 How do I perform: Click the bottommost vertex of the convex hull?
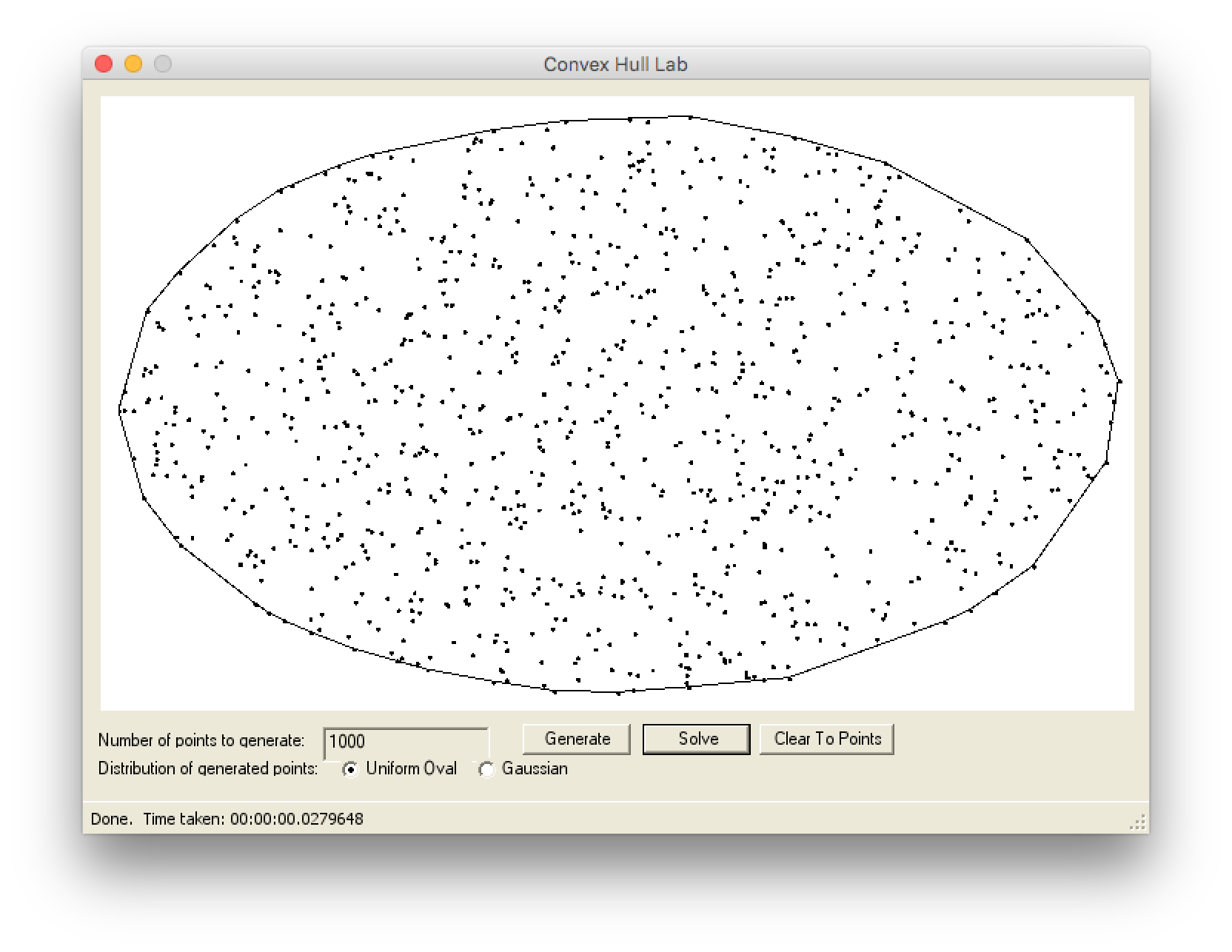[619, 693]
